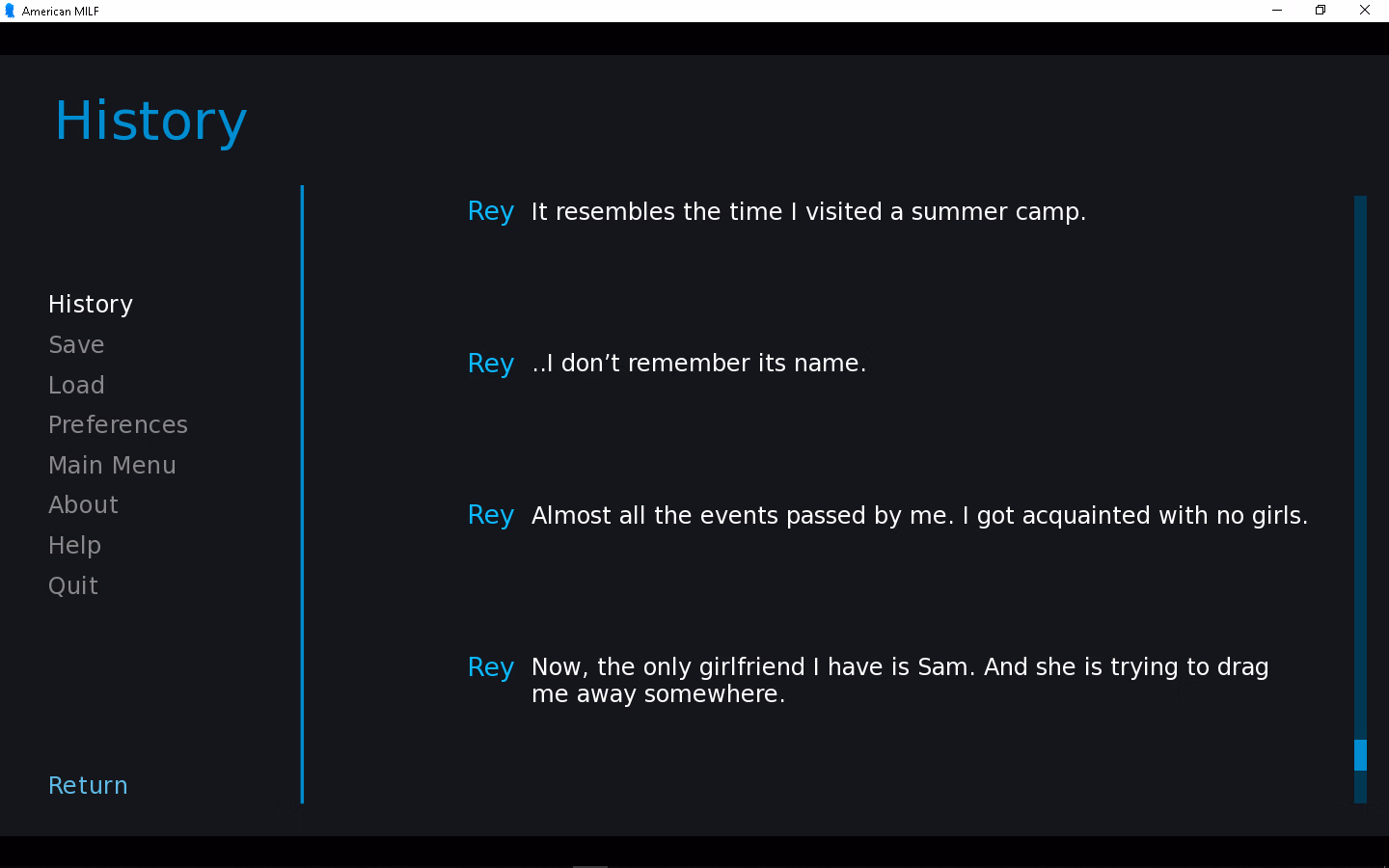Restore down the game window

(1321, 11)
